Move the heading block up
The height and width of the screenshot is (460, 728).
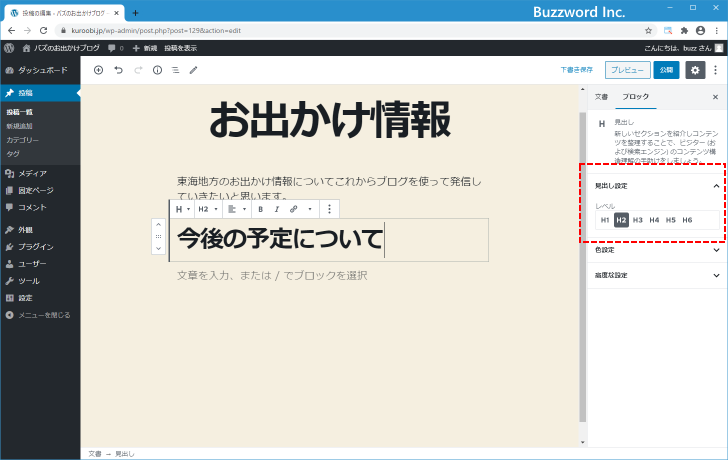point(158,225)
